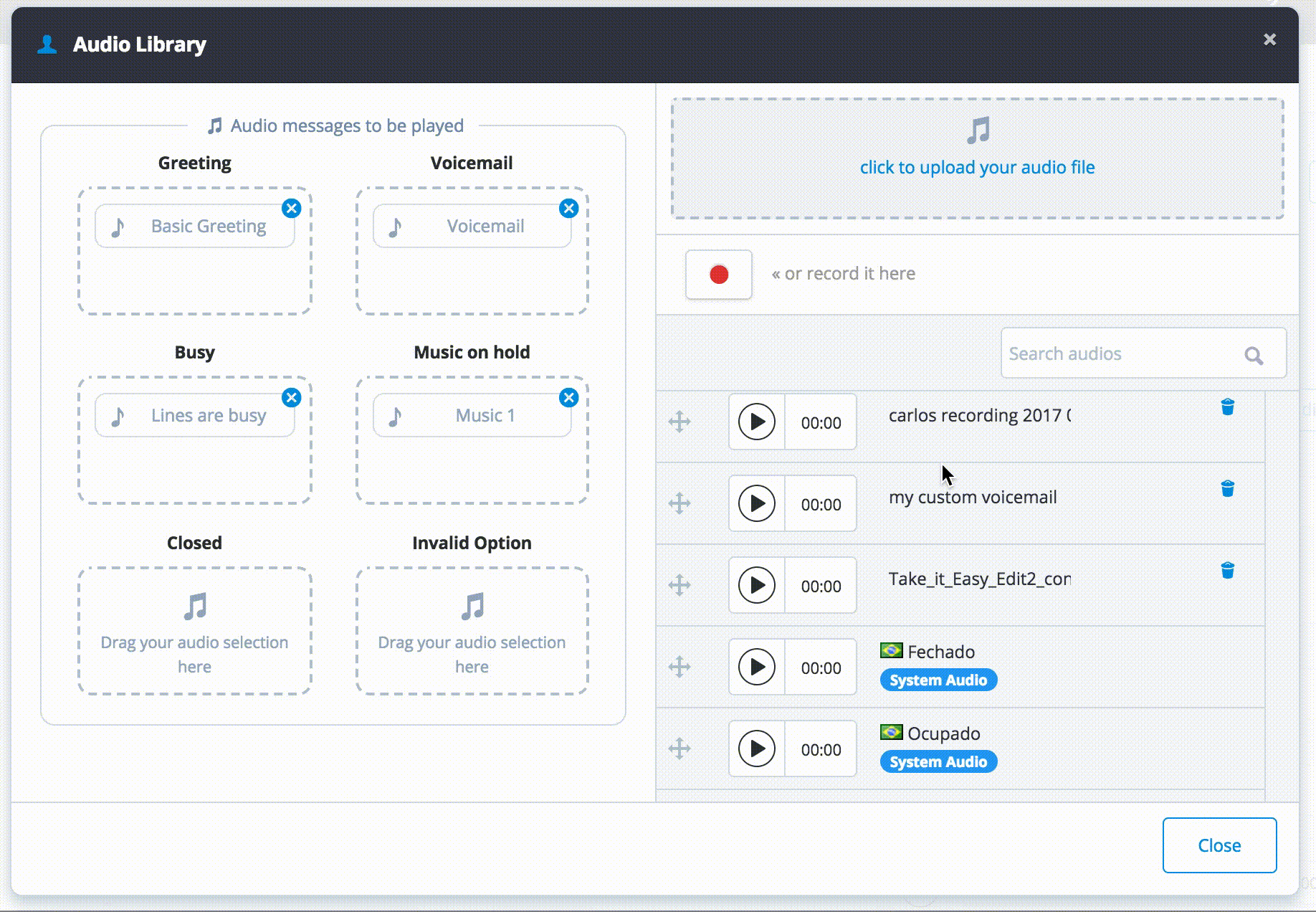Select the Closed audio drop zone
Image resolution: width=1316 pixels, height=912 pixels.
click(194, 631)
